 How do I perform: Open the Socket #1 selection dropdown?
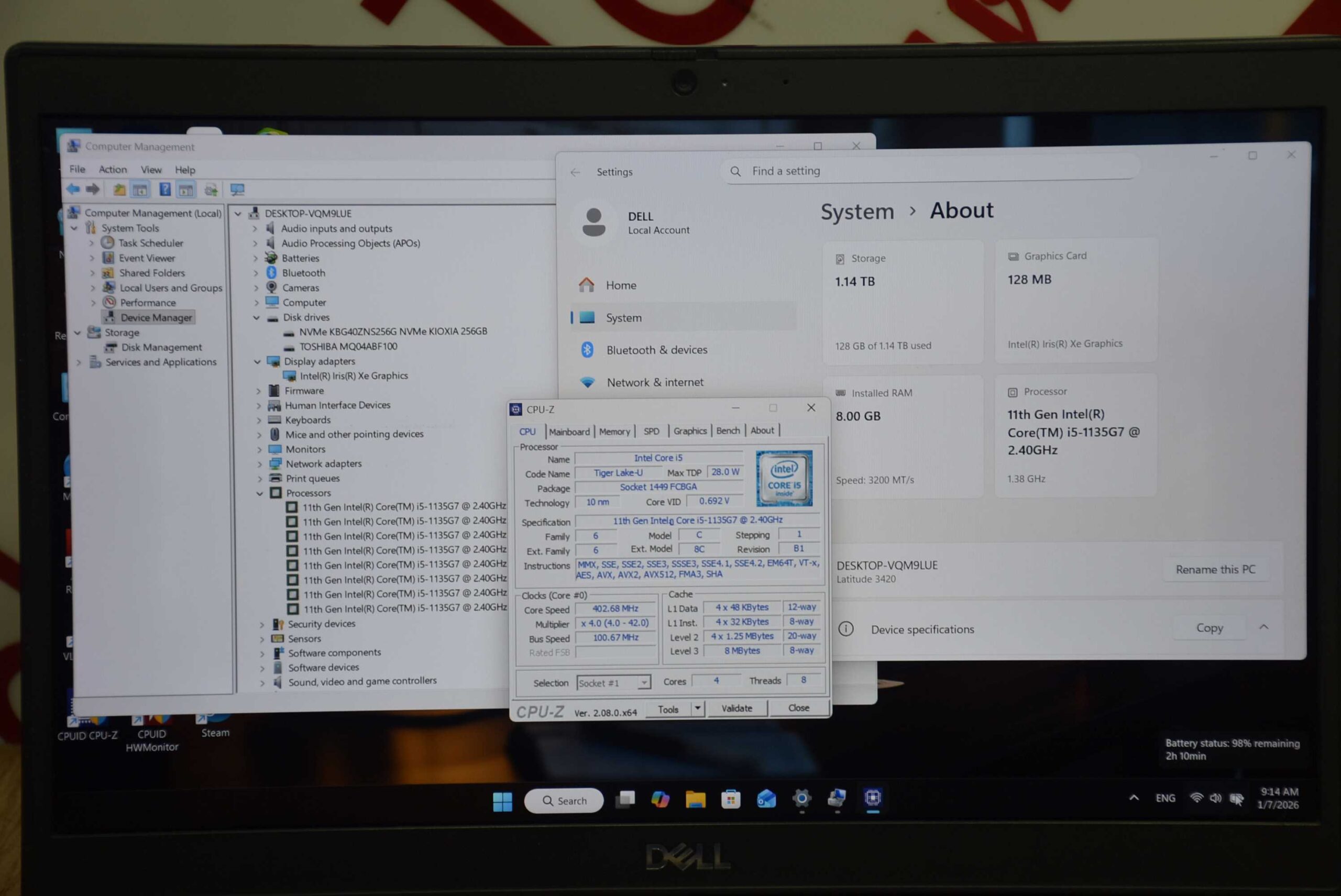[x=644, y=683]
